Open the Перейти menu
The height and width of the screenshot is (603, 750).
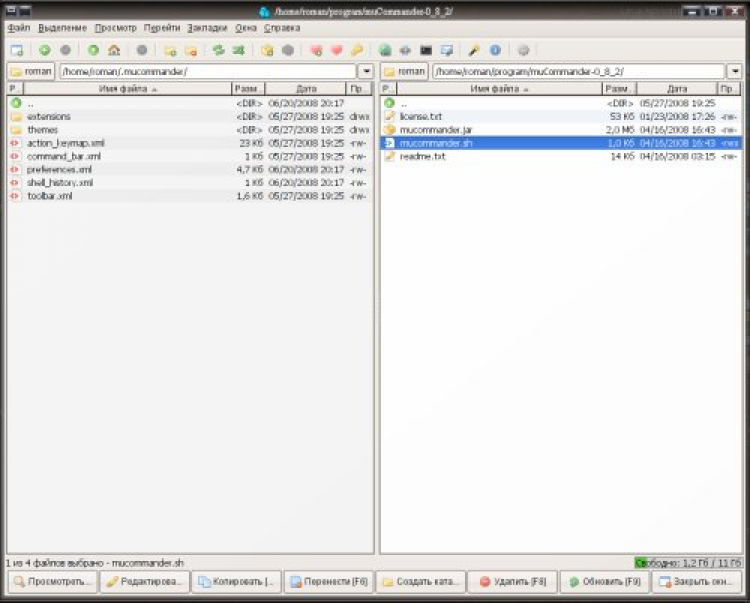tap(162, 28)
